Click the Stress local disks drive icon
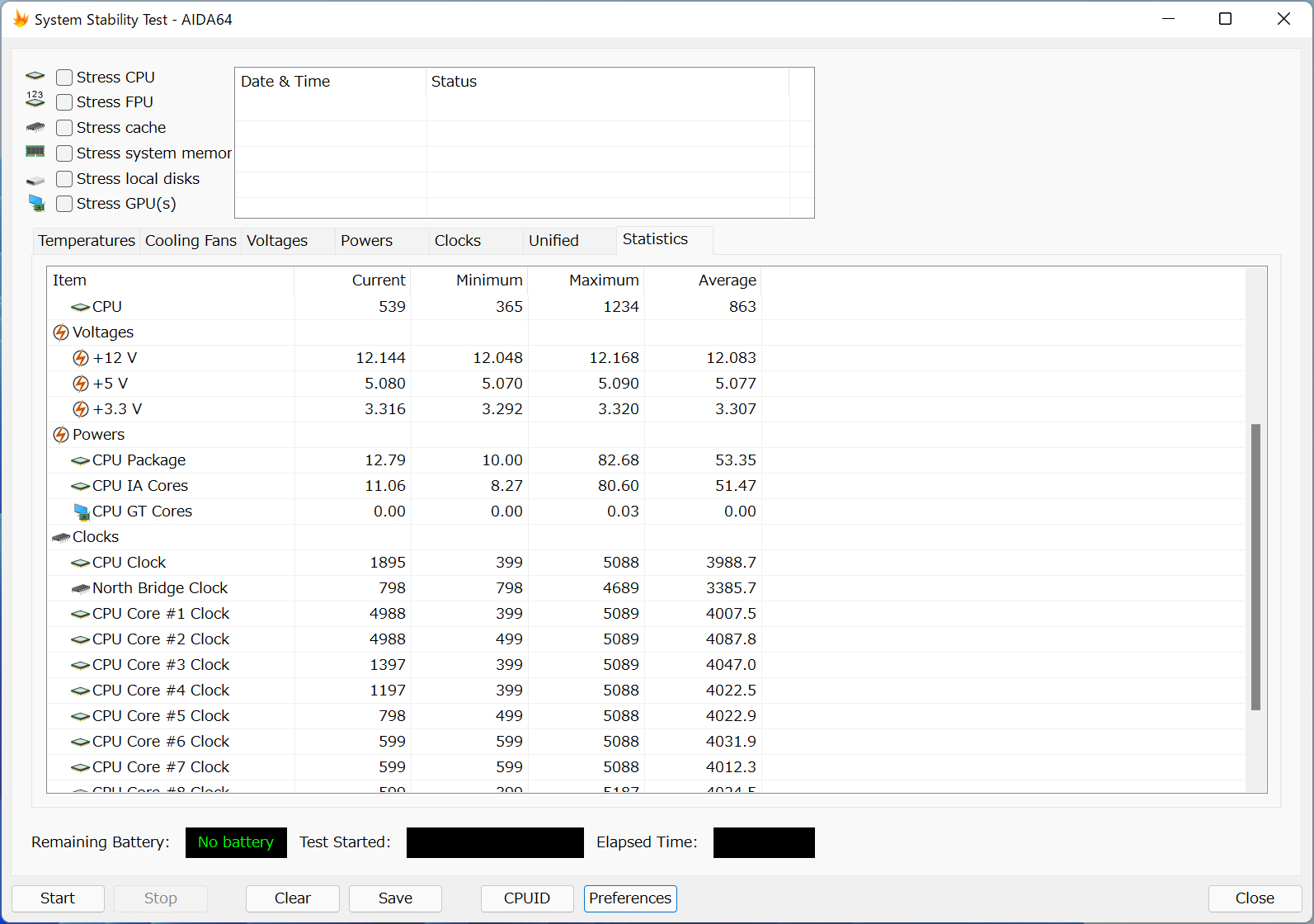This screenshot has width=1314, height=924. (x=35, y=180)
